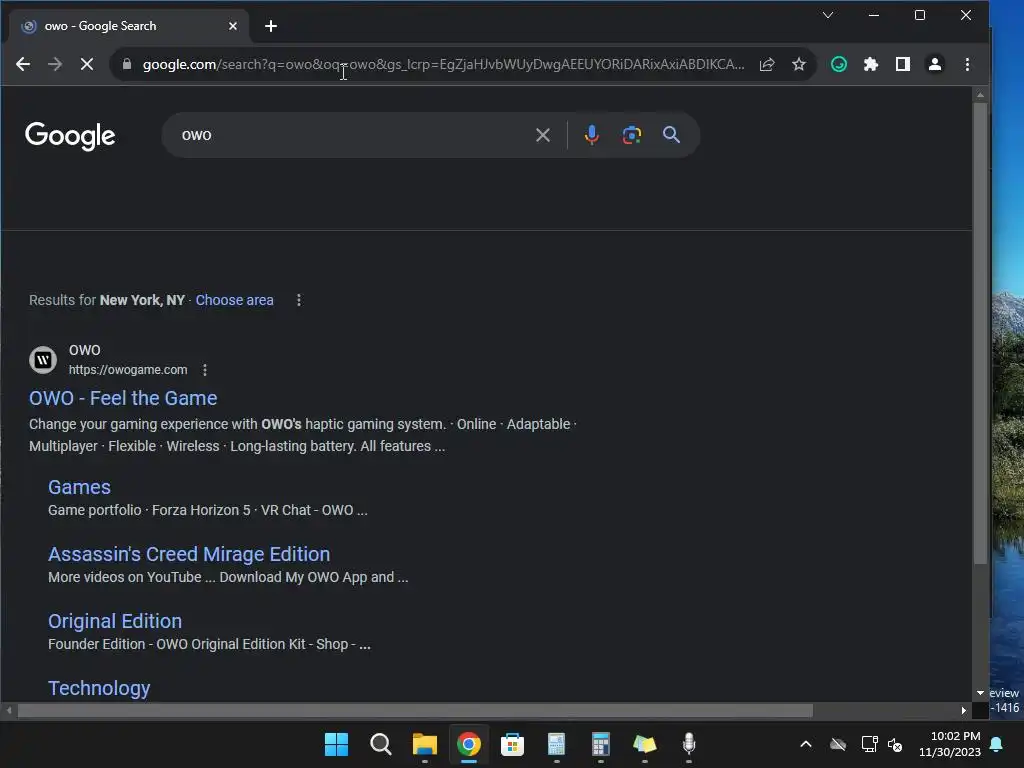Image resolution: width=1024 pixels, height=768 pixels.
Task: Click the https://owogame.com URL text
Action: tap(128, 370)
